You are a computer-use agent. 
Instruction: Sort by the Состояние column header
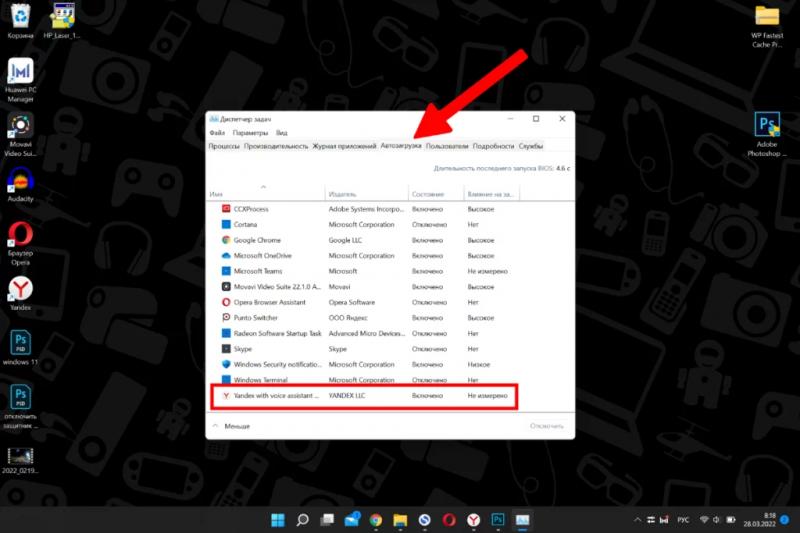[x=427, y=193]
